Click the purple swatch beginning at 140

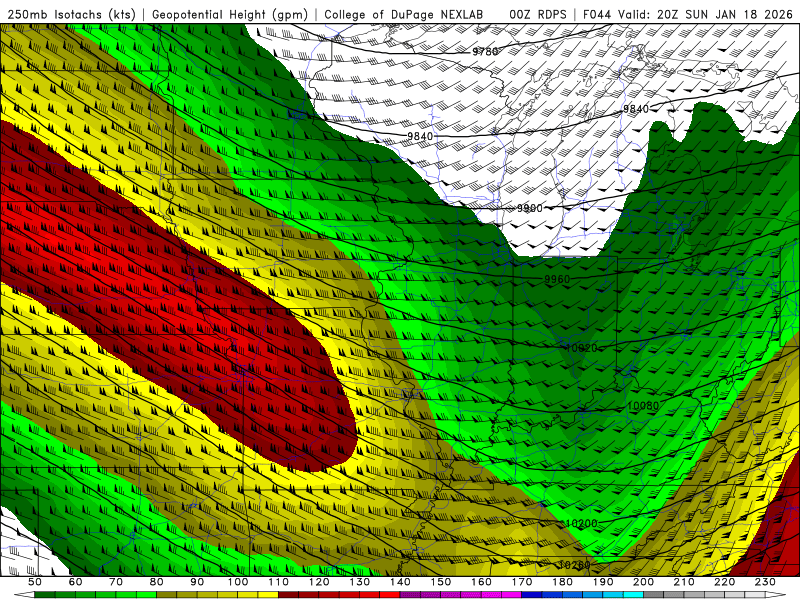click(410, 595)
